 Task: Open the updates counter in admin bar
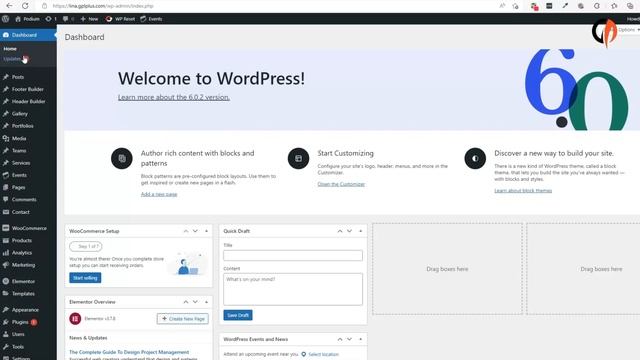51,19
